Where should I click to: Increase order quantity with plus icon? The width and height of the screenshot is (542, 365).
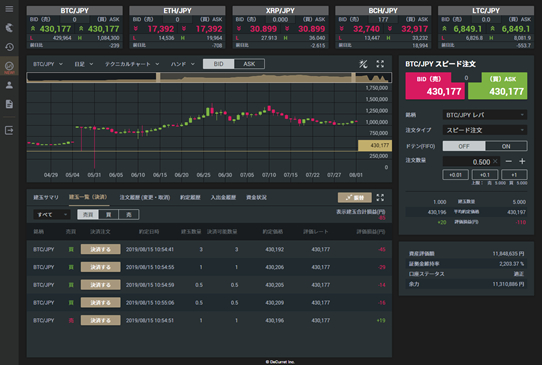pyautogui.click(x=522, y=161)
